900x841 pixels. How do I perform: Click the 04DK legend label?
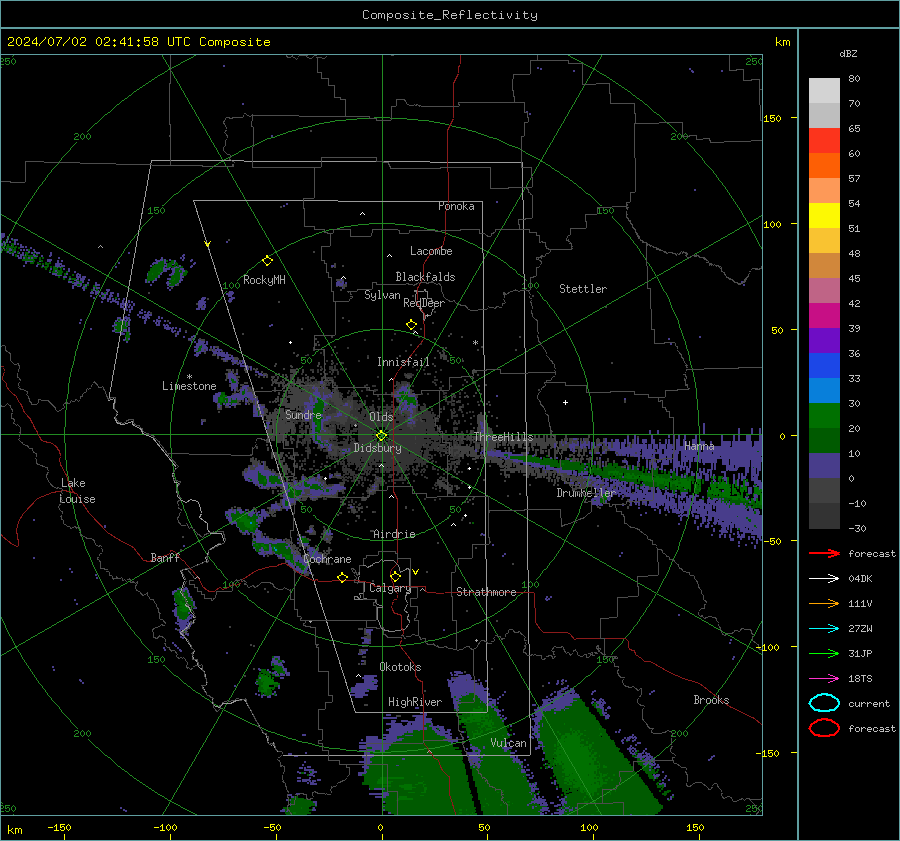pos(860,579)
